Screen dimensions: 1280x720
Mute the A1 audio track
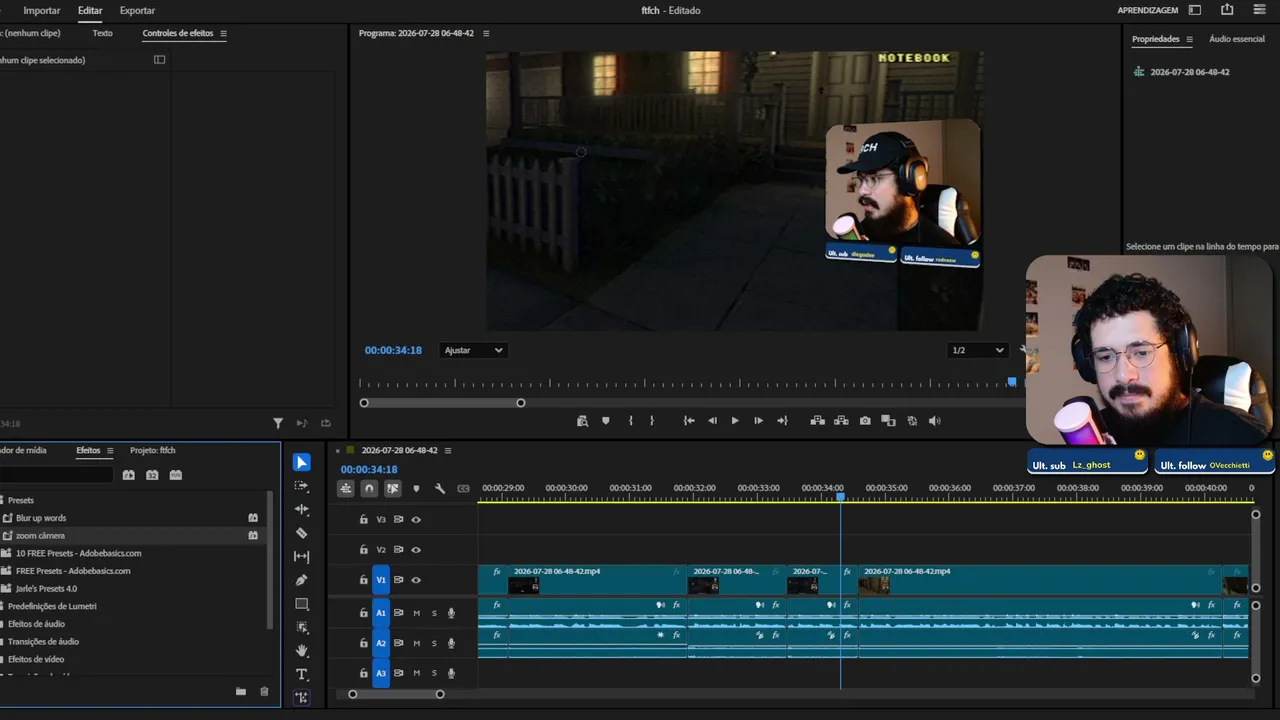pyautogui.click(x=417, y=613)
